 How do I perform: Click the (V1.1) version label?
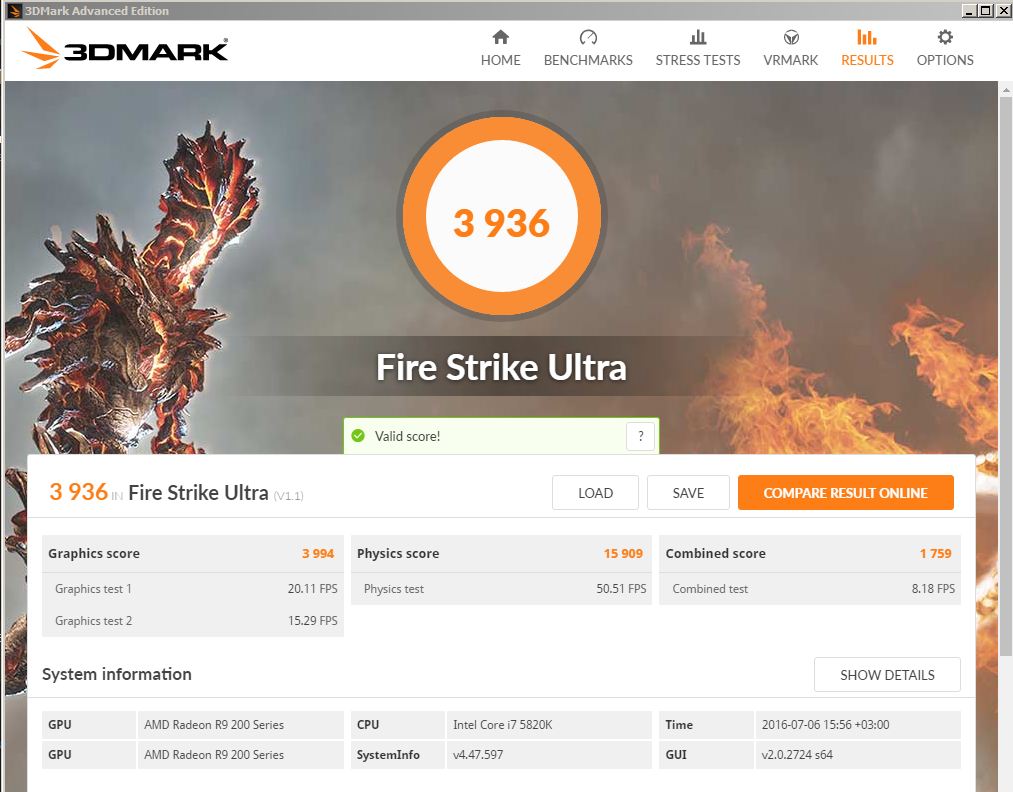288,496
